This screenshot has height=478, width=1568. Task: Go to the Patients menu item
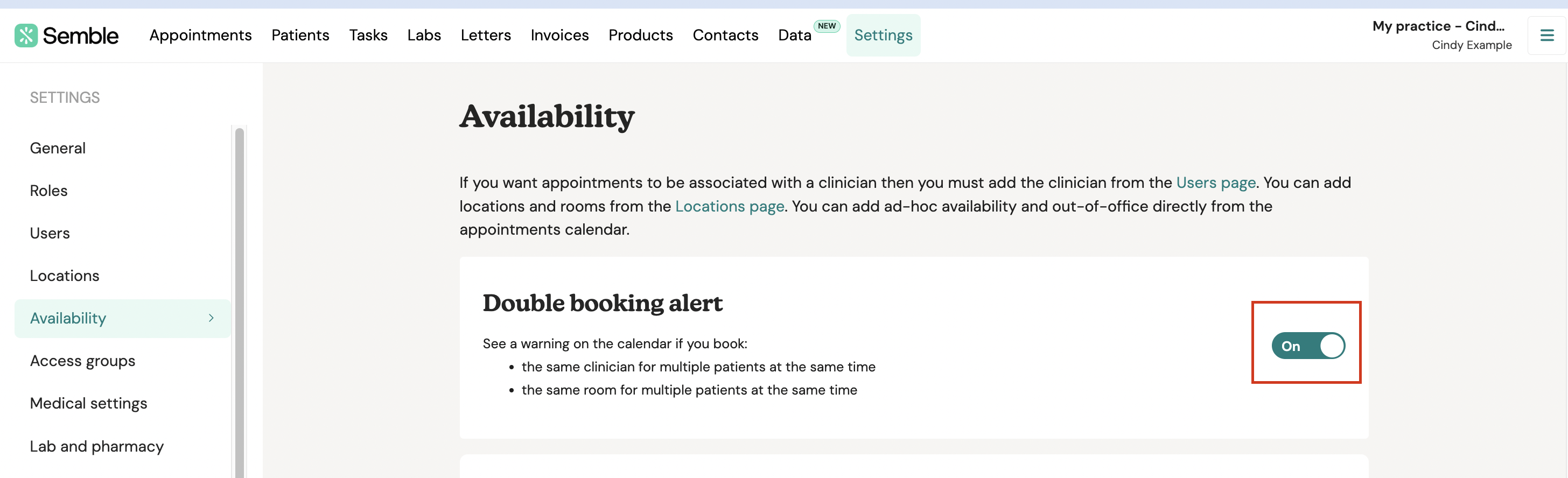point(300,36)
